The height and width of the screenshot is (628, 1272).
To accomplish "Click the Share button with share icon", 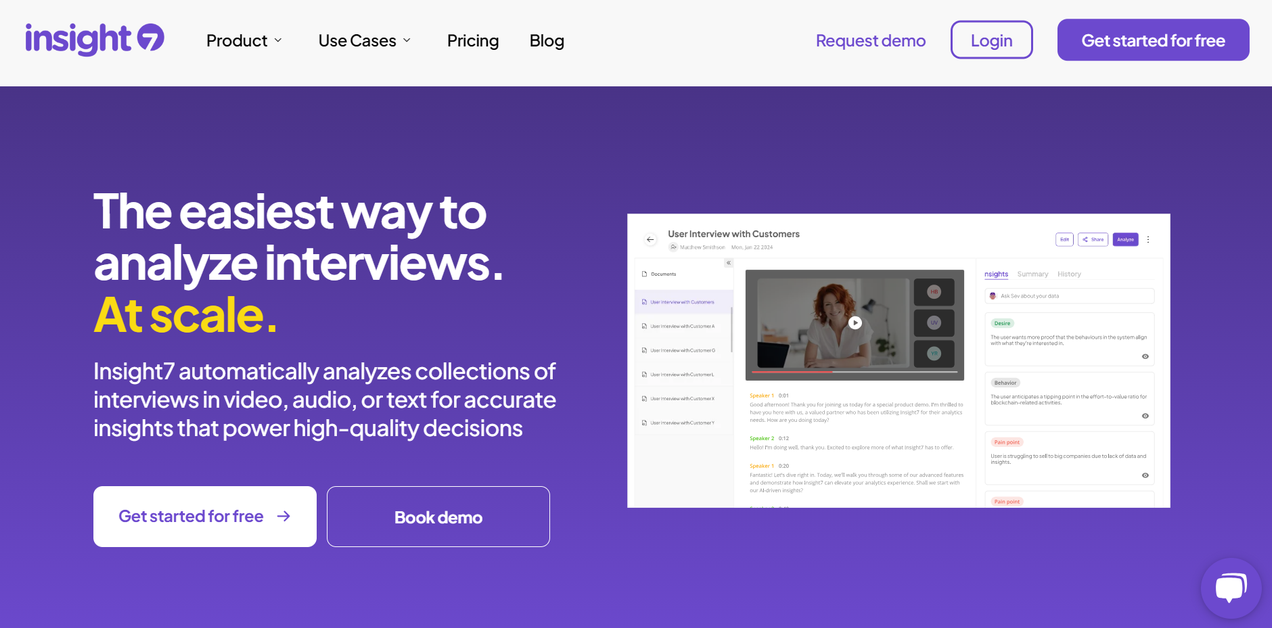I will pyautogui.click(x=1092, y=240).
